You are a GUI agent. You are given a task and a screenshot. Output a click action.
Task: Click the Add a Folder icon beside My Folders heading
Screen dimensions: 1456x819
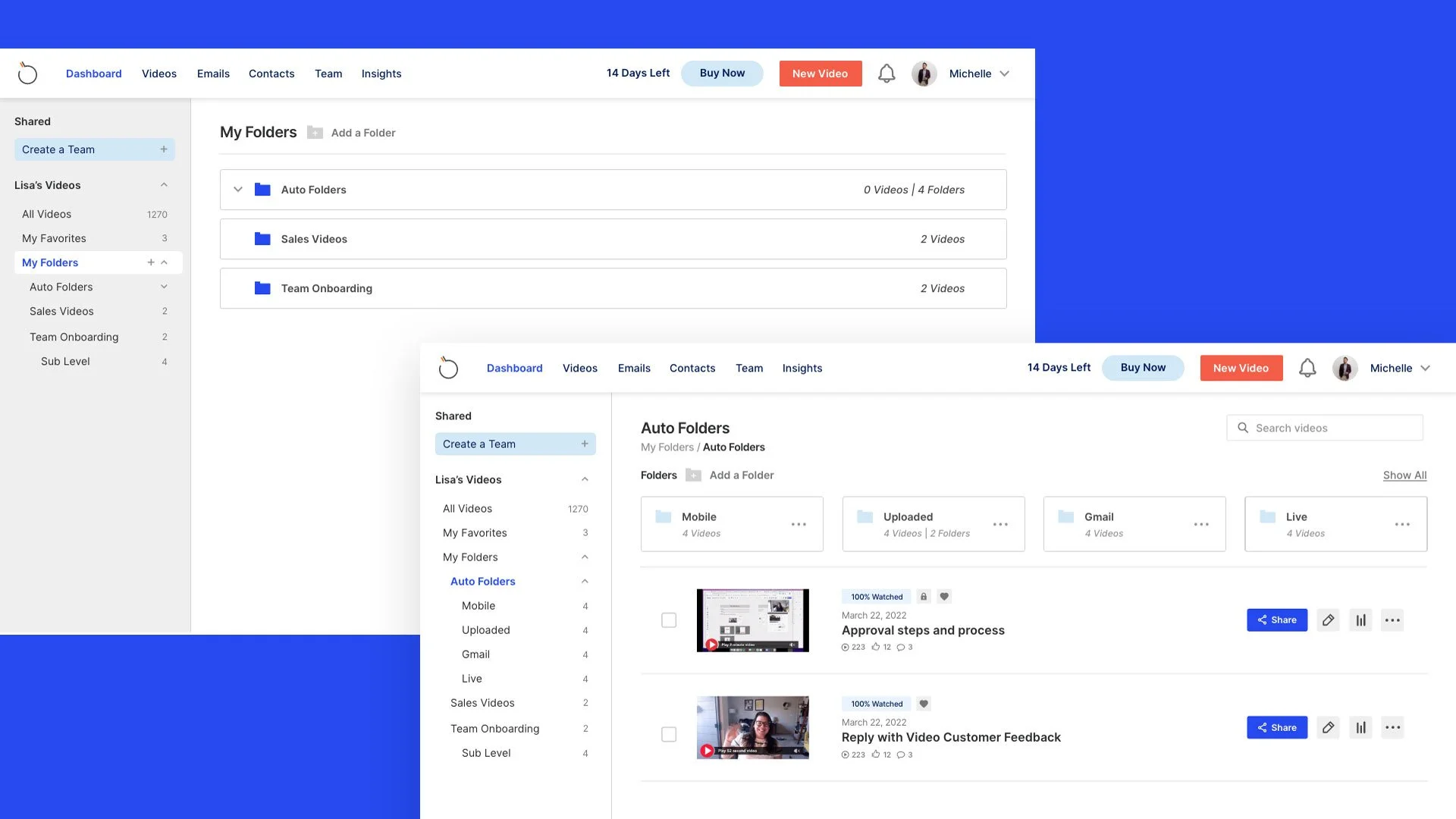coord(315,133)
